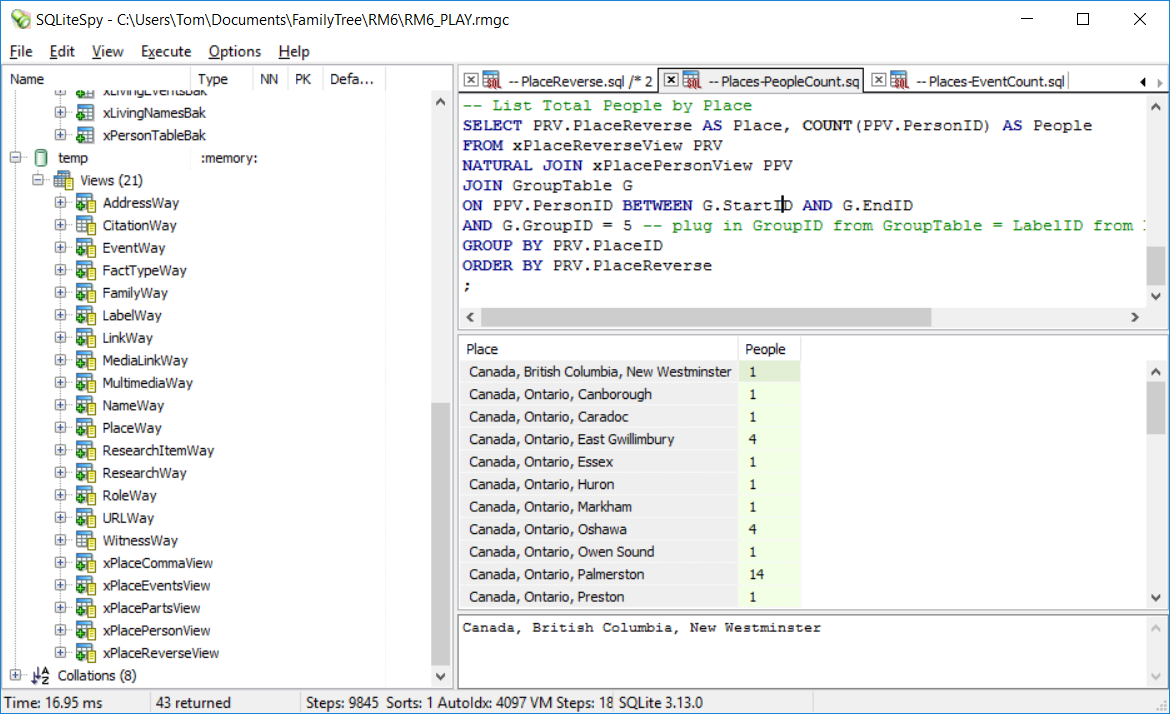The height and width of the screenshot is (714, 1170).
Task: Expand the xPlaceCommaView node
Action: [x=60, y=563]
